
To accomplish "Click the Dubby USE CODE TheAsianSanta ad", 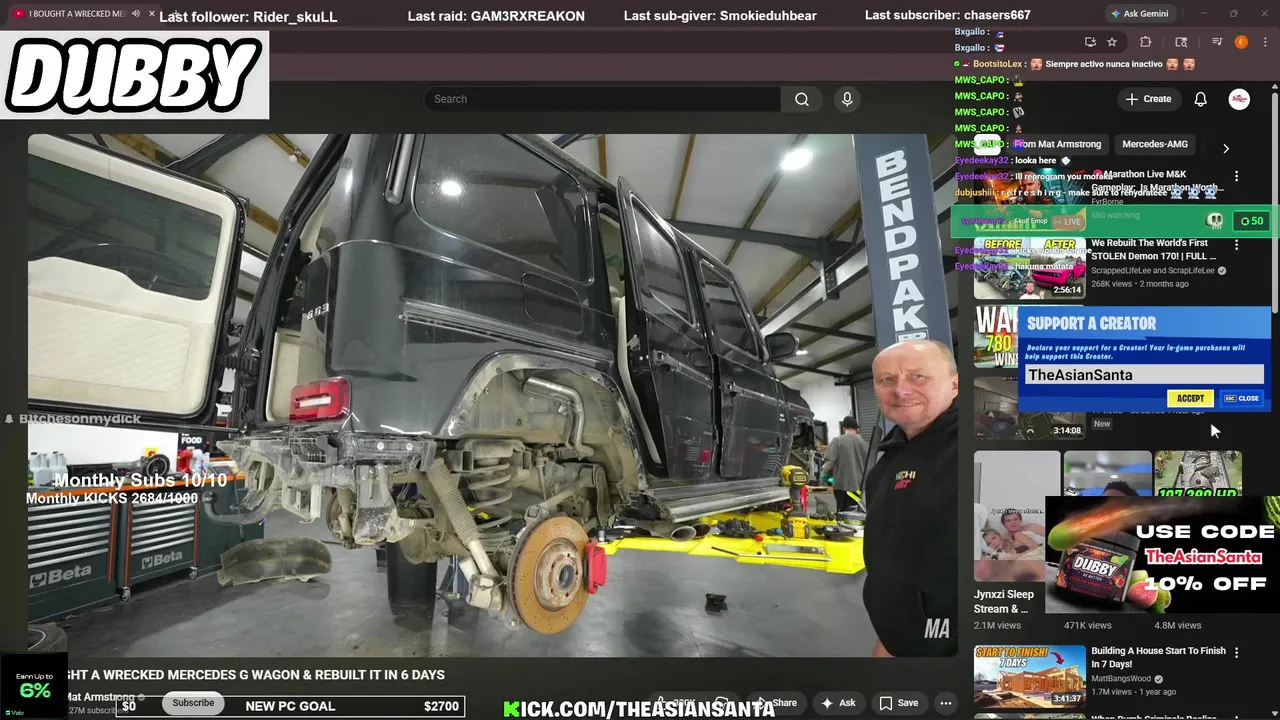I will coord(1162,555).
